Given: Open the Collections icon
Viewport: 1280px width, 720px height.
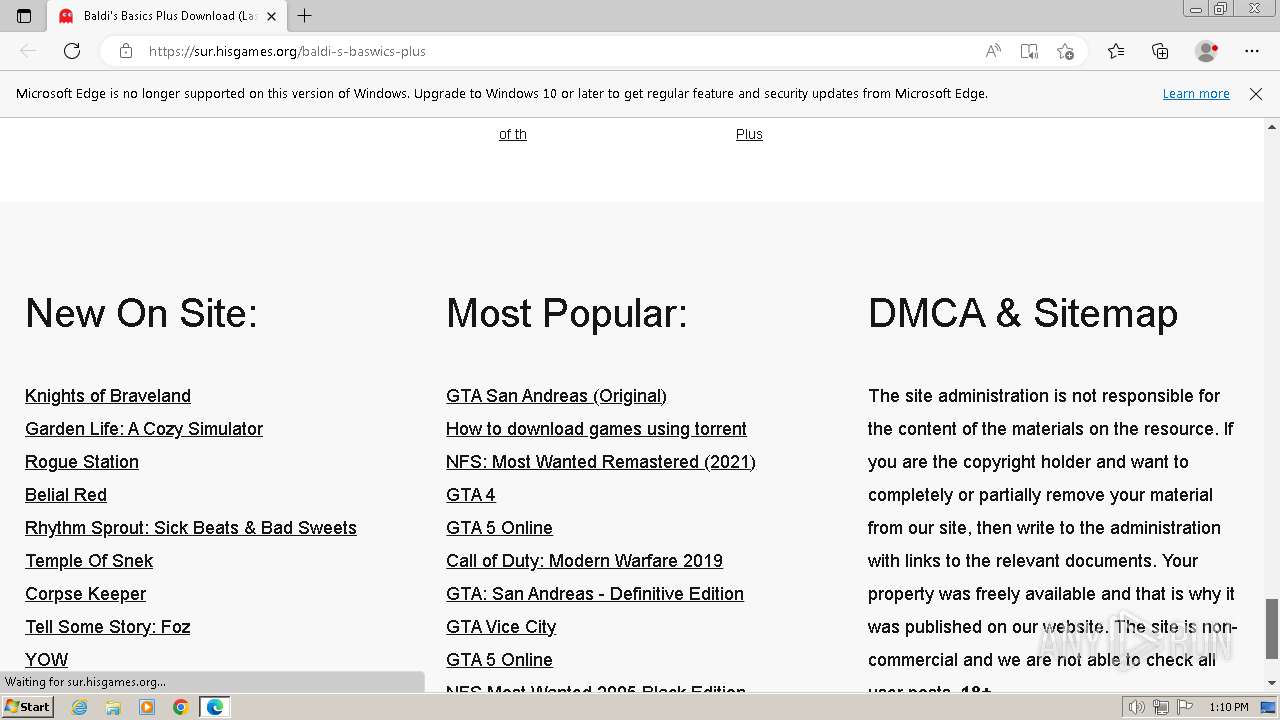Looking at the screenshot, I should pos(1160,51).
